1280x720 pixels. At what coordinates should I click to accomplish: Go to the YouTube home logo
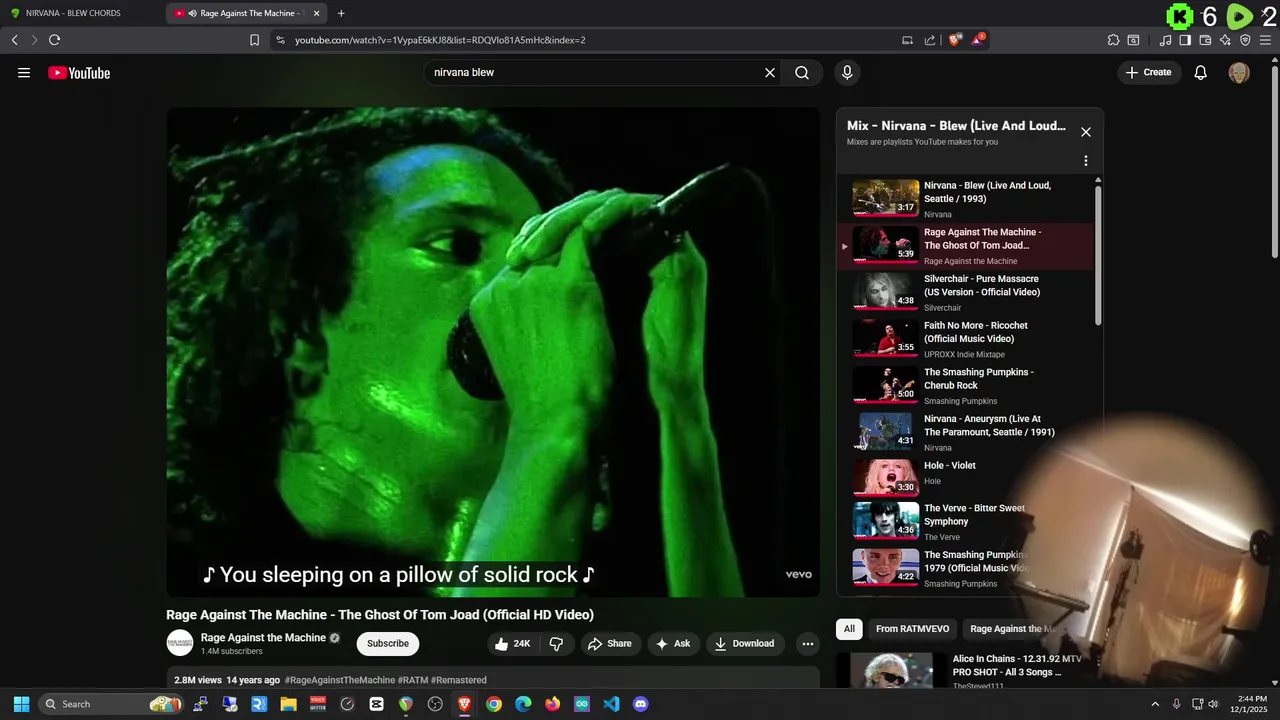(x=79, y=73)
